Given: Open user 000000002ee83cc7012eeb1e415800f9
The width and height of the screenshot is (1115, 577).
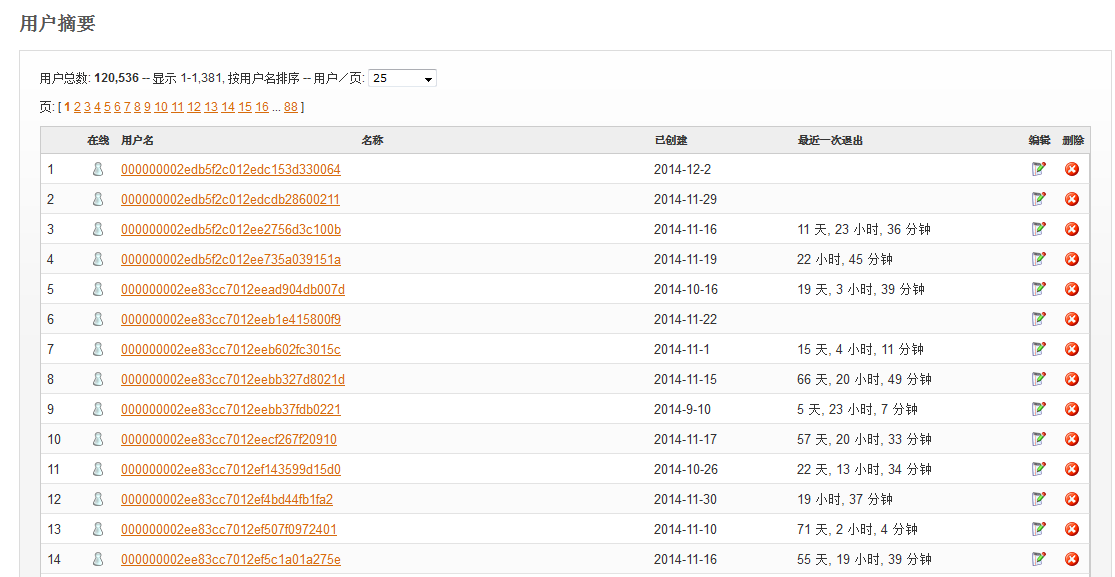Looking at the screenshot, I should [230, 319].
